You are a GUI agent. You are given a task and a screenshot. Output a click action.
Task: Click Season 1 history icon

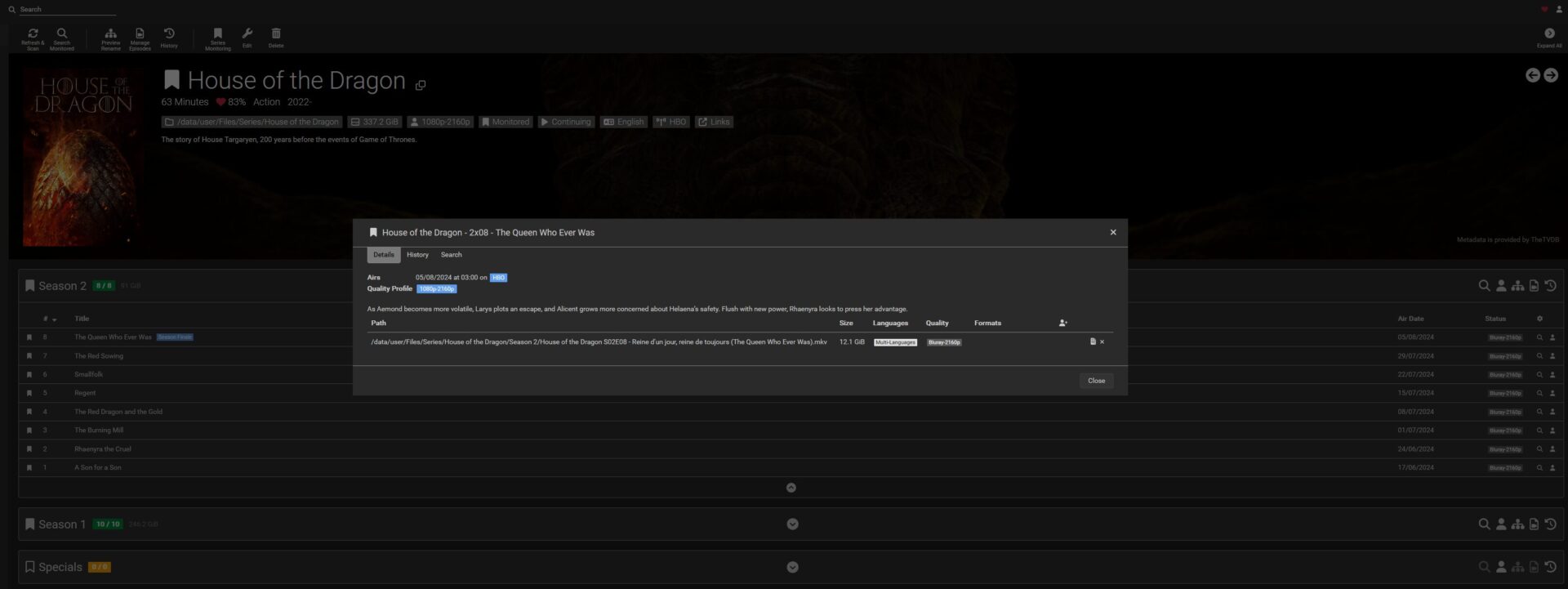coord(1551,524)
